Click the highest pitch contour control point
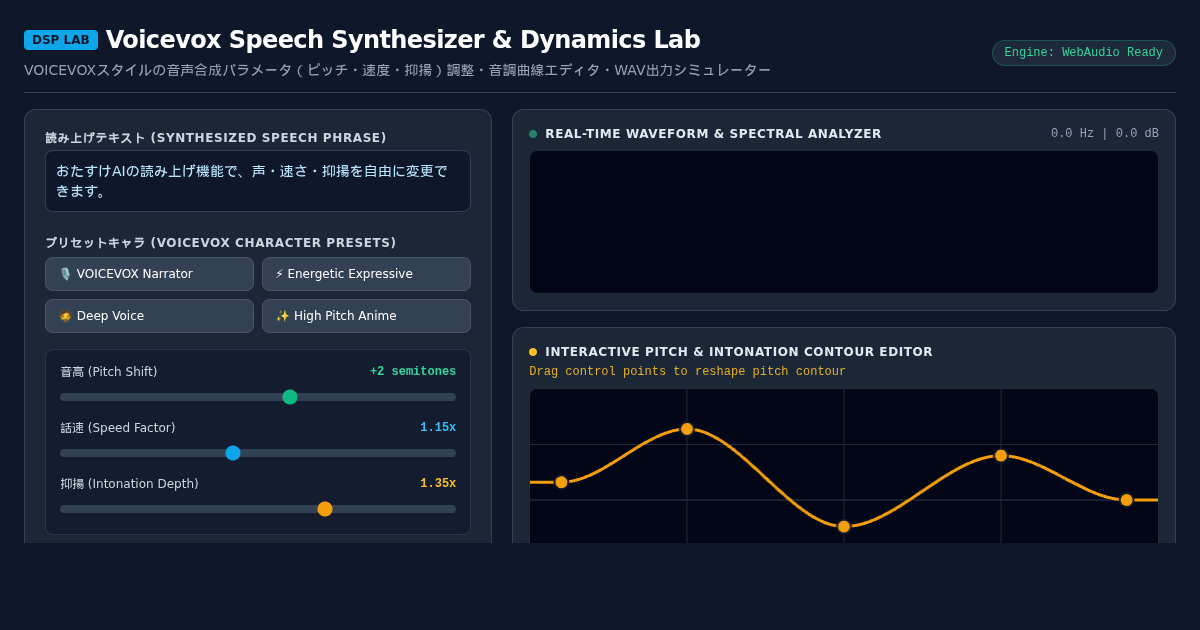This screenshot has width=1200, height=630. 687,429
